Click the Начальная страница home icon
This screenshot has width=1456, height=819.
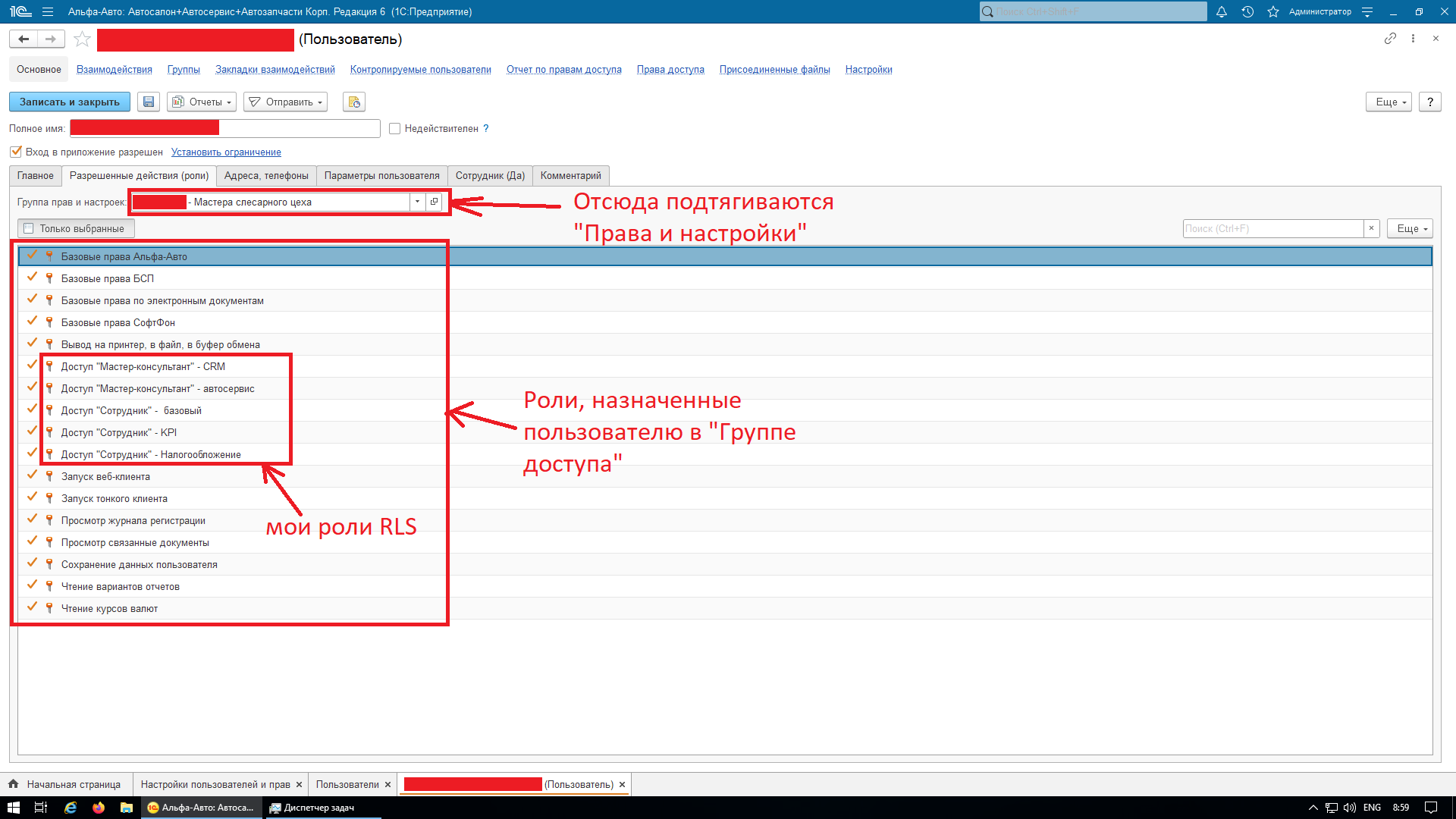(14, 784)
